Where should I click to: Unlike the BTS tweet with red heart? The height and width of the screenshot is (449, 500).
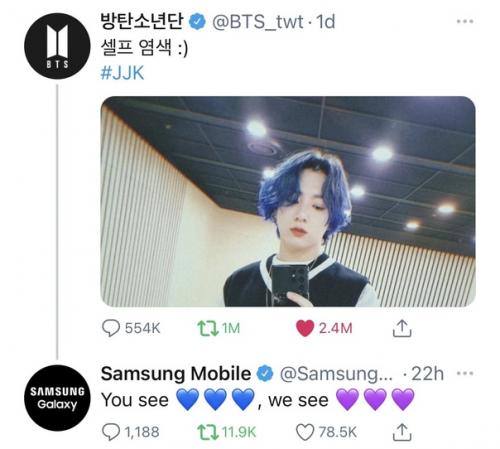pyautogui.click(x=305, y=328)
